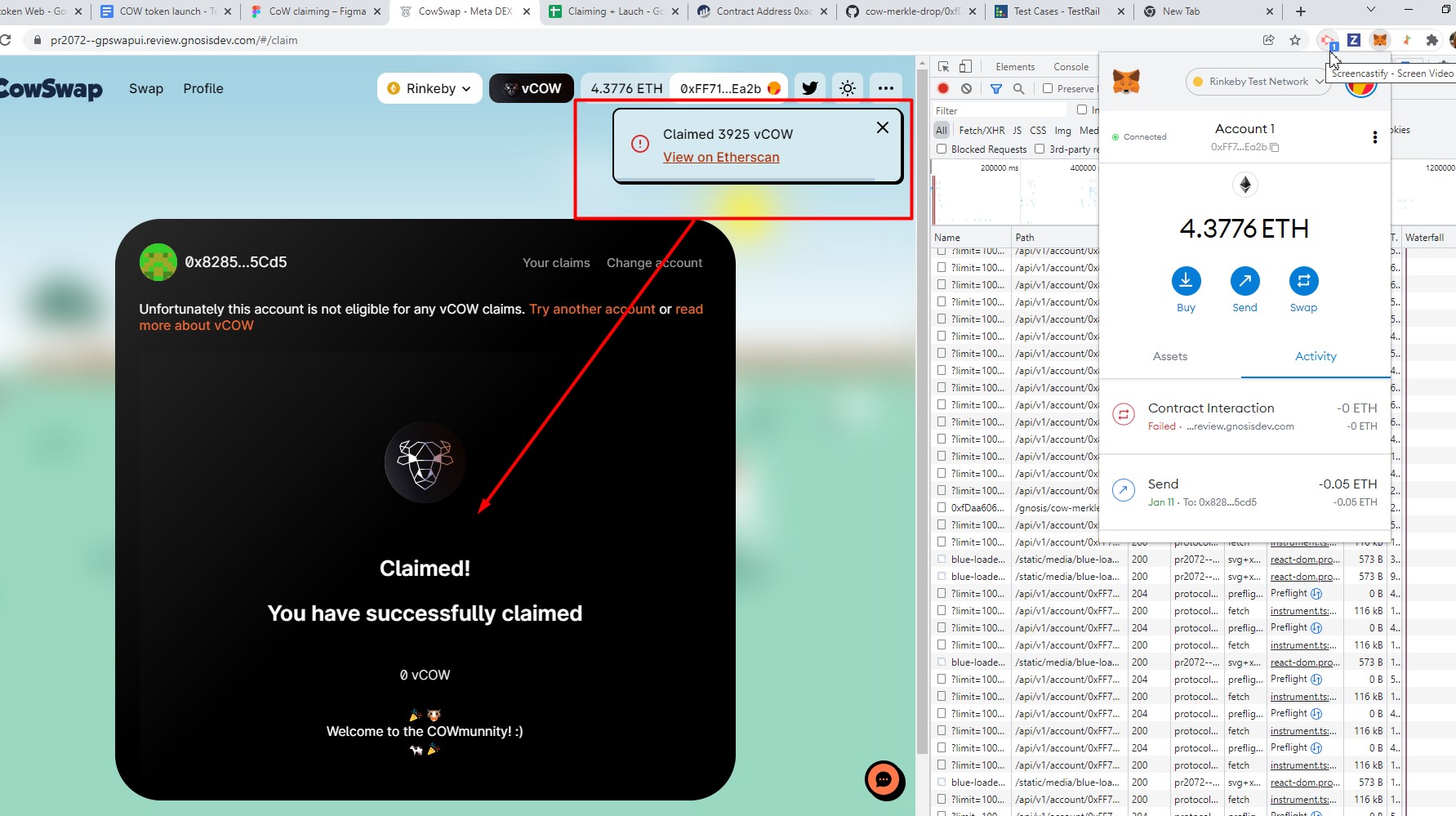Click 'read more about vCOW' link
The image size is (1456, 816).
coord(421,317)
